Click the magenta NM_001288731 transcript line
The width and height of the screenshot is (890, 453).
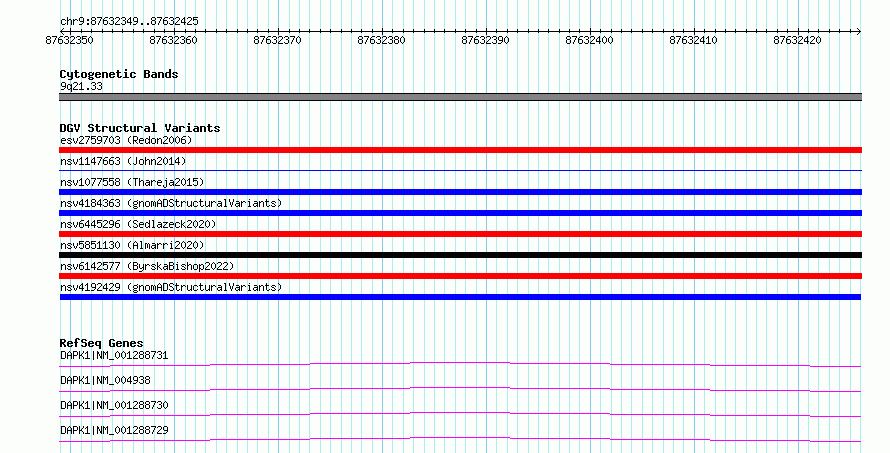click(x=460, y=364)
